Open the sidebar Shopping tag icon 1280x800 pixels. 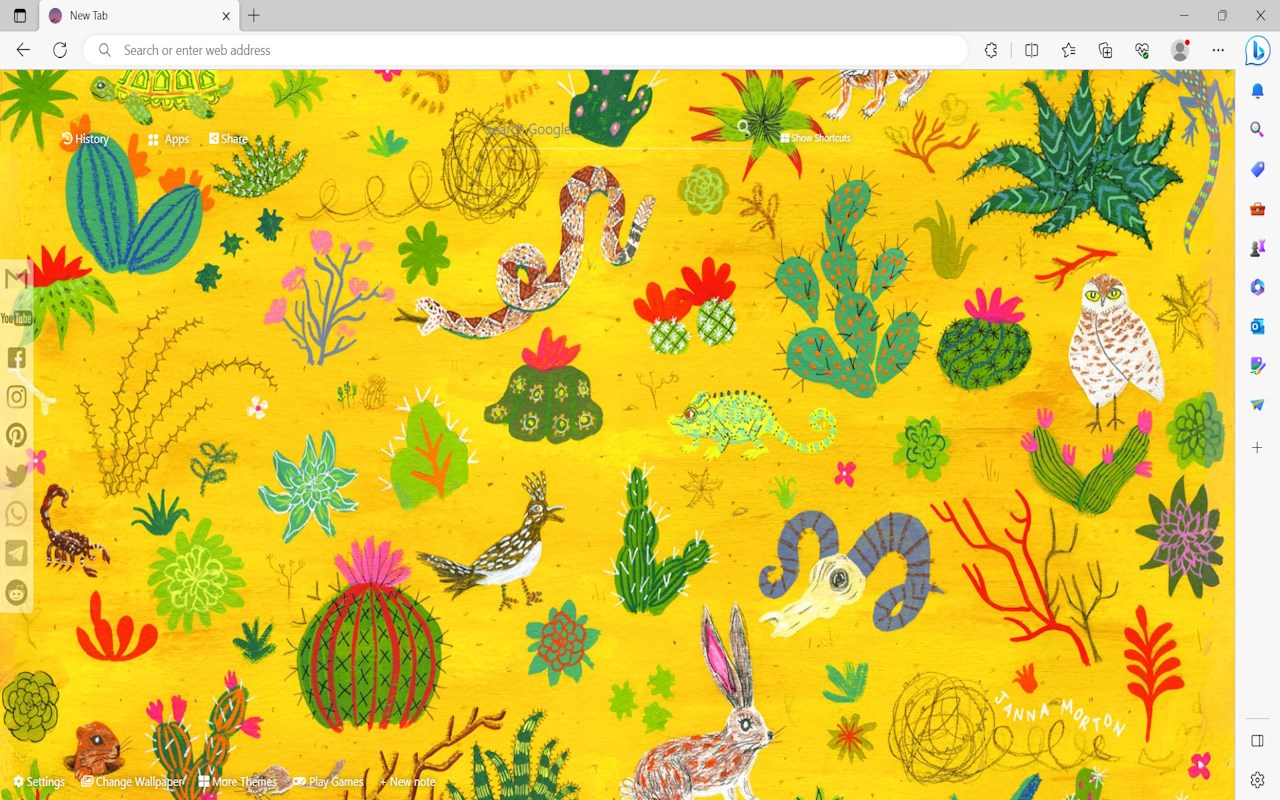[1258, 170]
